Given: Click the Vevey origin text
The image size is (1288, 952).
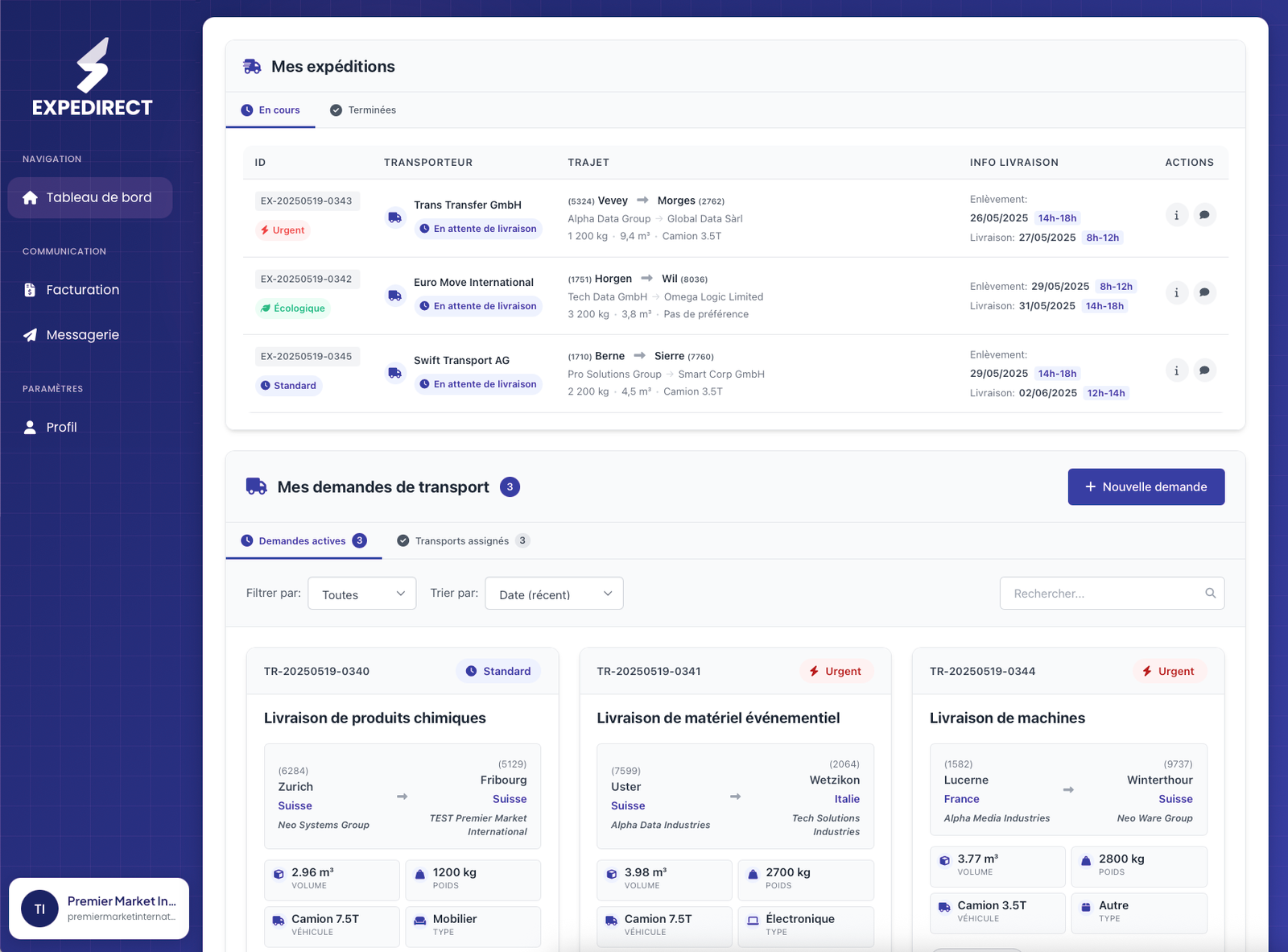Looking at the screenshot, I should click(x=613, y=201).
